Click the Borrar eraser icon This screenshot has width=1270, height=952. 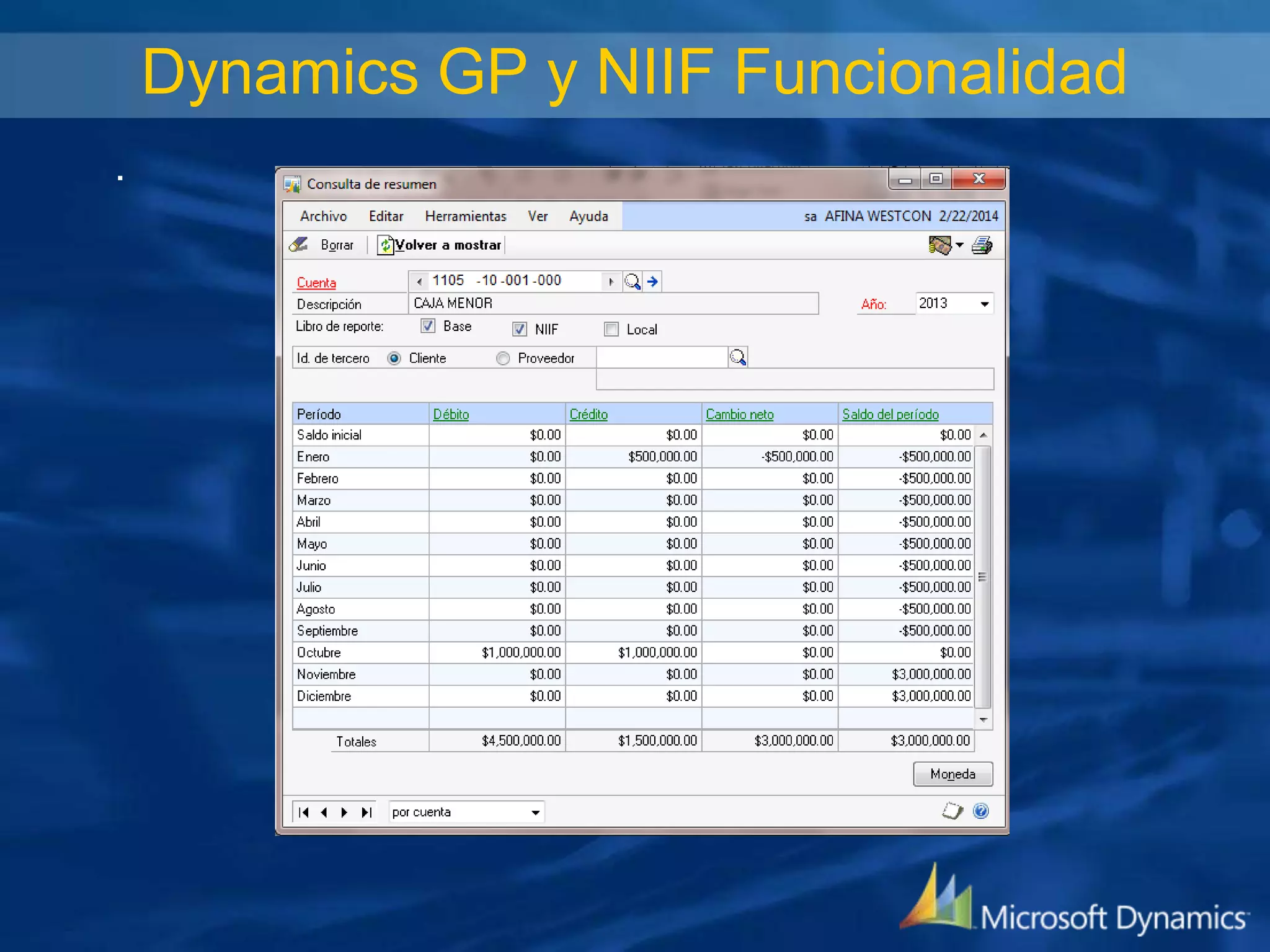298,245
